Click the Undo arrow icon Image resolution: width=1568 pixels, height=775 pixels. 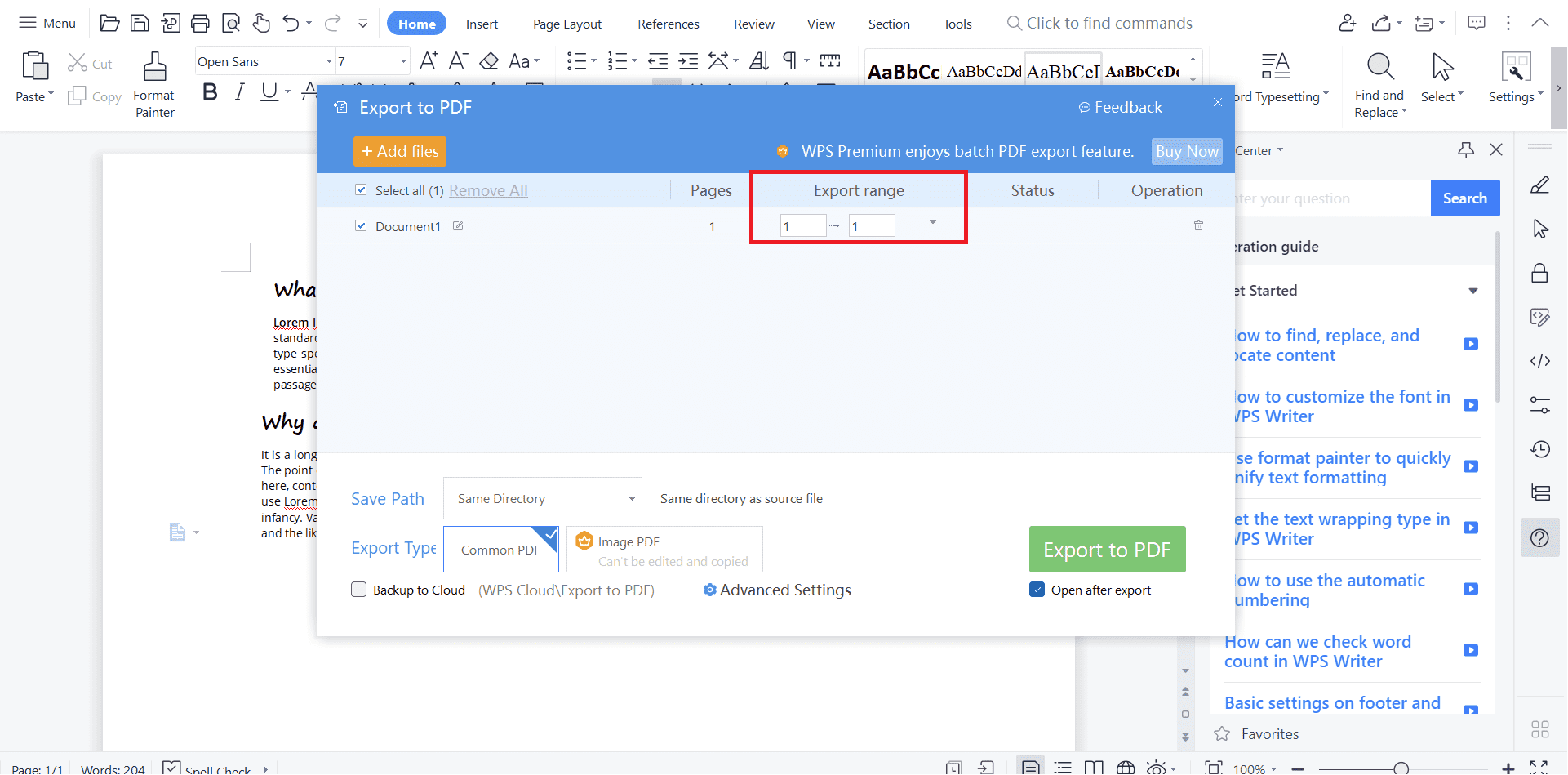click(x=291, y=24)
